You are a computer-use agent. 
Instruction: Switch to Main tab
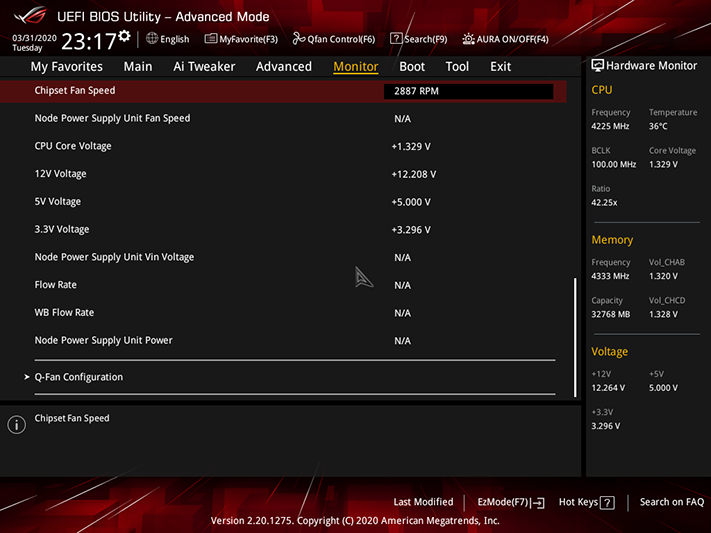(x=138, y=67)
